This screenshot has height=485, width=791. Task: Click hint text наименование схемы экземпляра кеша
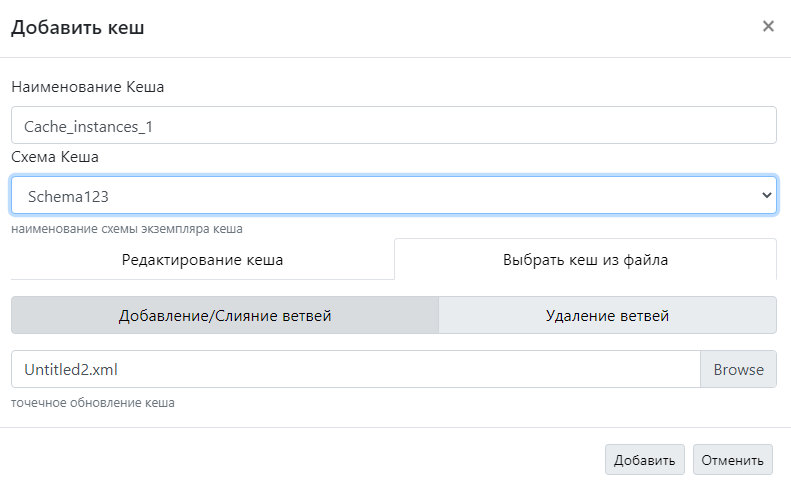127,229
